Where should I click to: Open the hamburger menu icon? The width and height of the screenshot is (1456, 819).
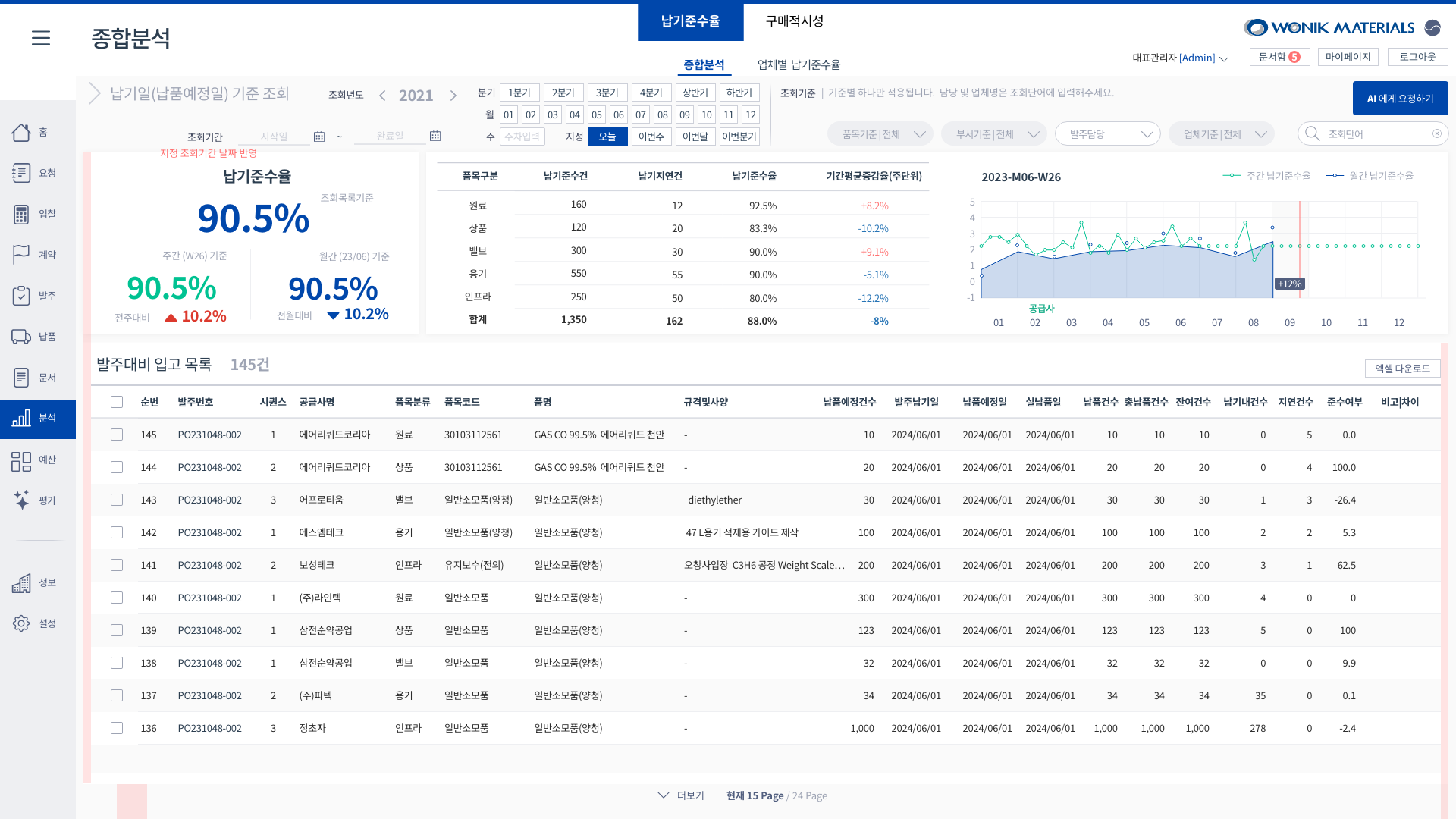coord(41,38)
